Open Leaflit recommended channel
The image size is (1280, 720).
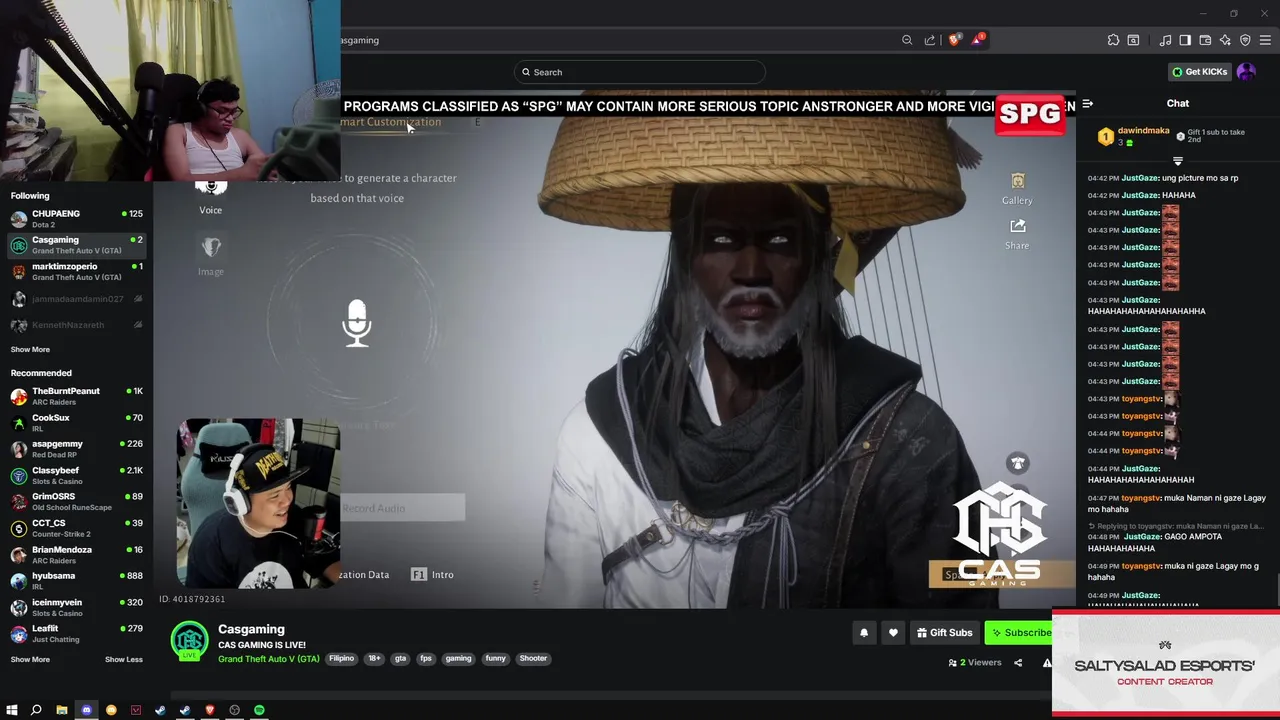(x=77, y=633)
